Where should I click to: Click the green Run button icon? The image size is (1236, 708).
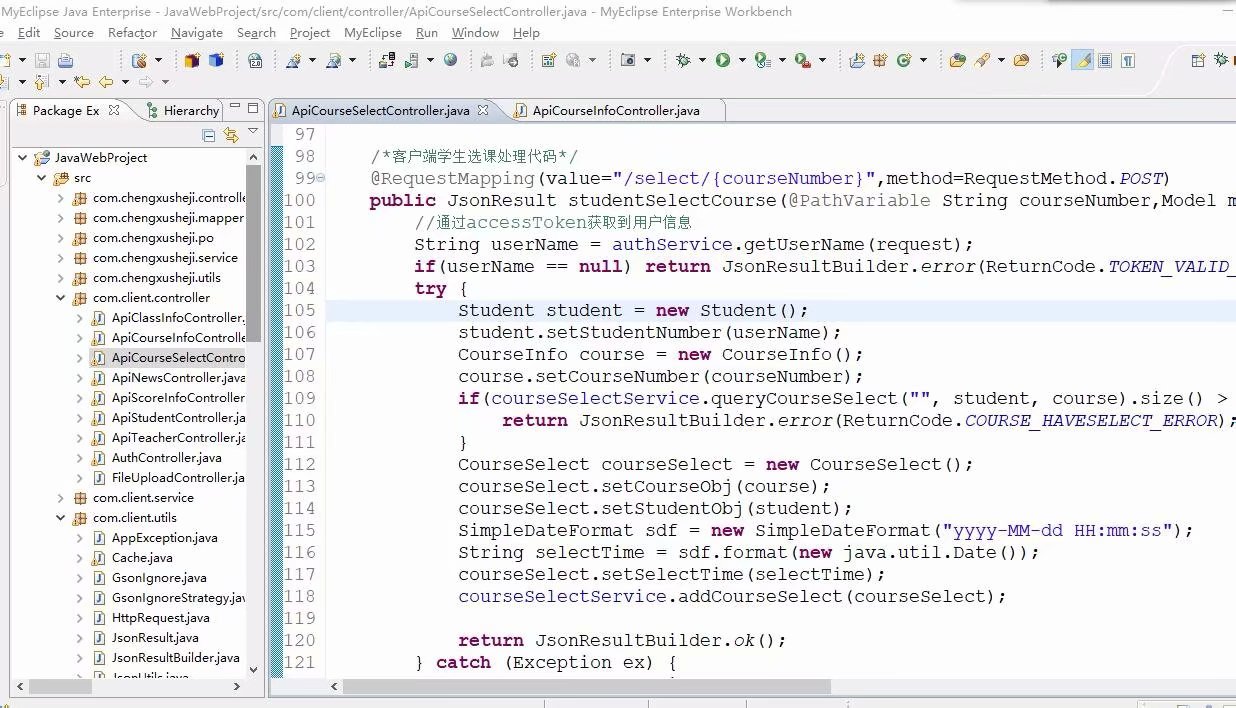click(723, 60)
